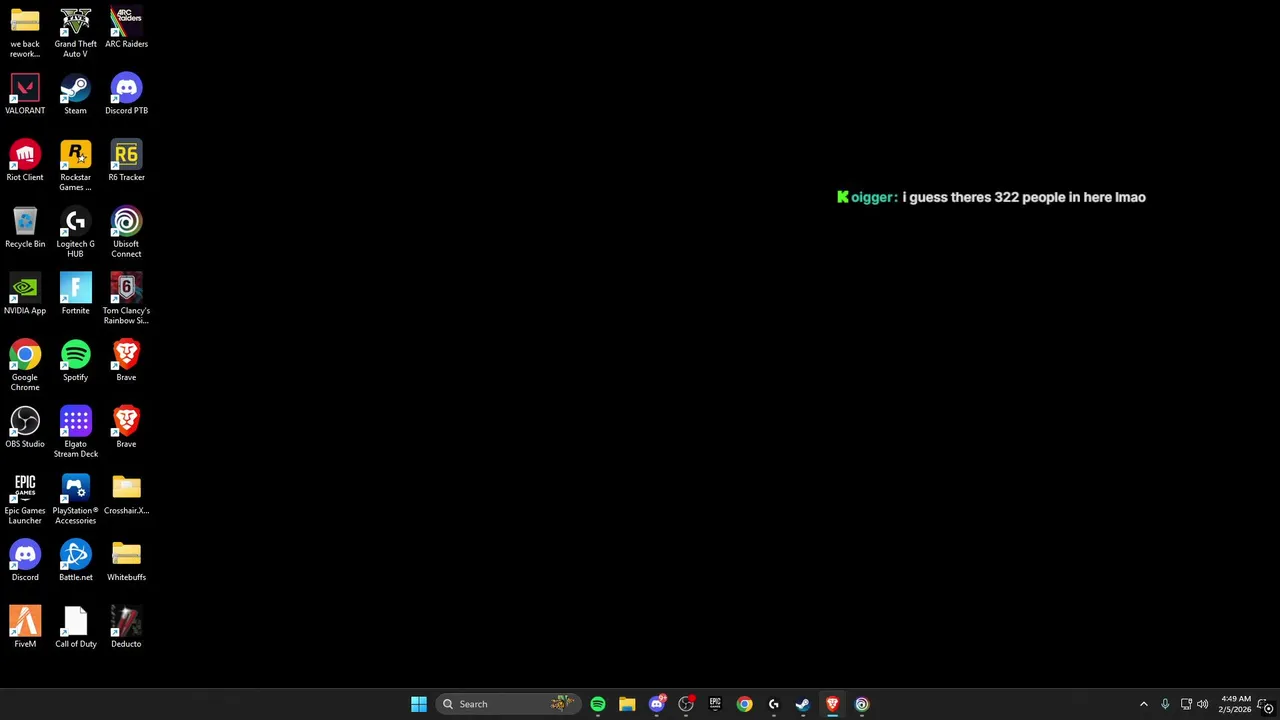Open Rockstar Games launcher desktop icon
Viewport: 1280px width, 720px height.
pyautogui.click(x=75, y=166)
